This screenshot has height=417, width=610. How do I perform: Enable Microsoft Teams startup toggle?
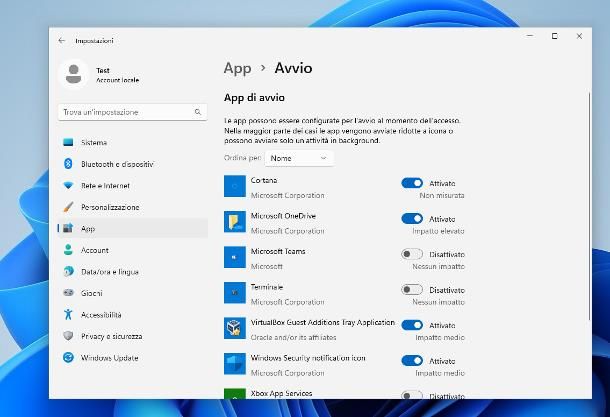point(412,254)
